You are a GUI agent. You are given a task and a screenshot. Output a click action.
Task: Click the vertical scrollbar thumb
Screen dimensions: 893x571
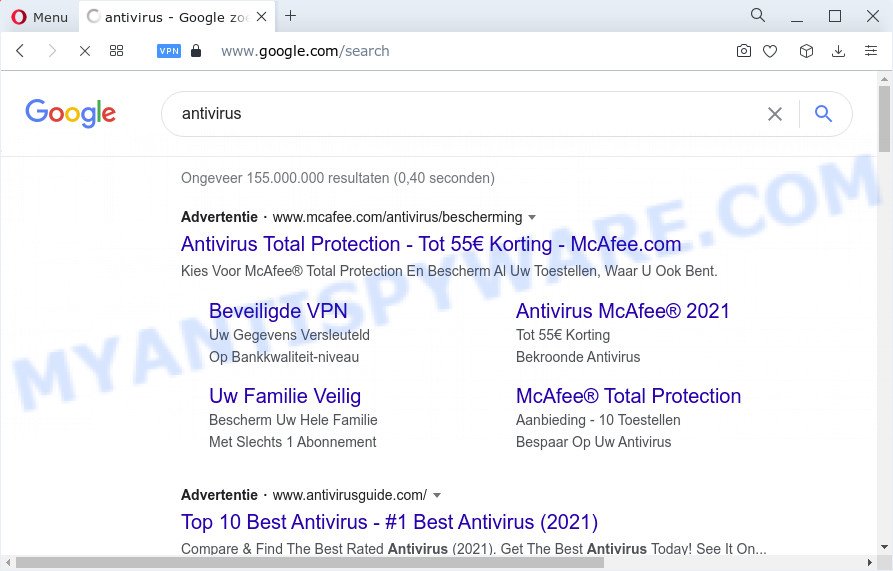pos(884,119)
